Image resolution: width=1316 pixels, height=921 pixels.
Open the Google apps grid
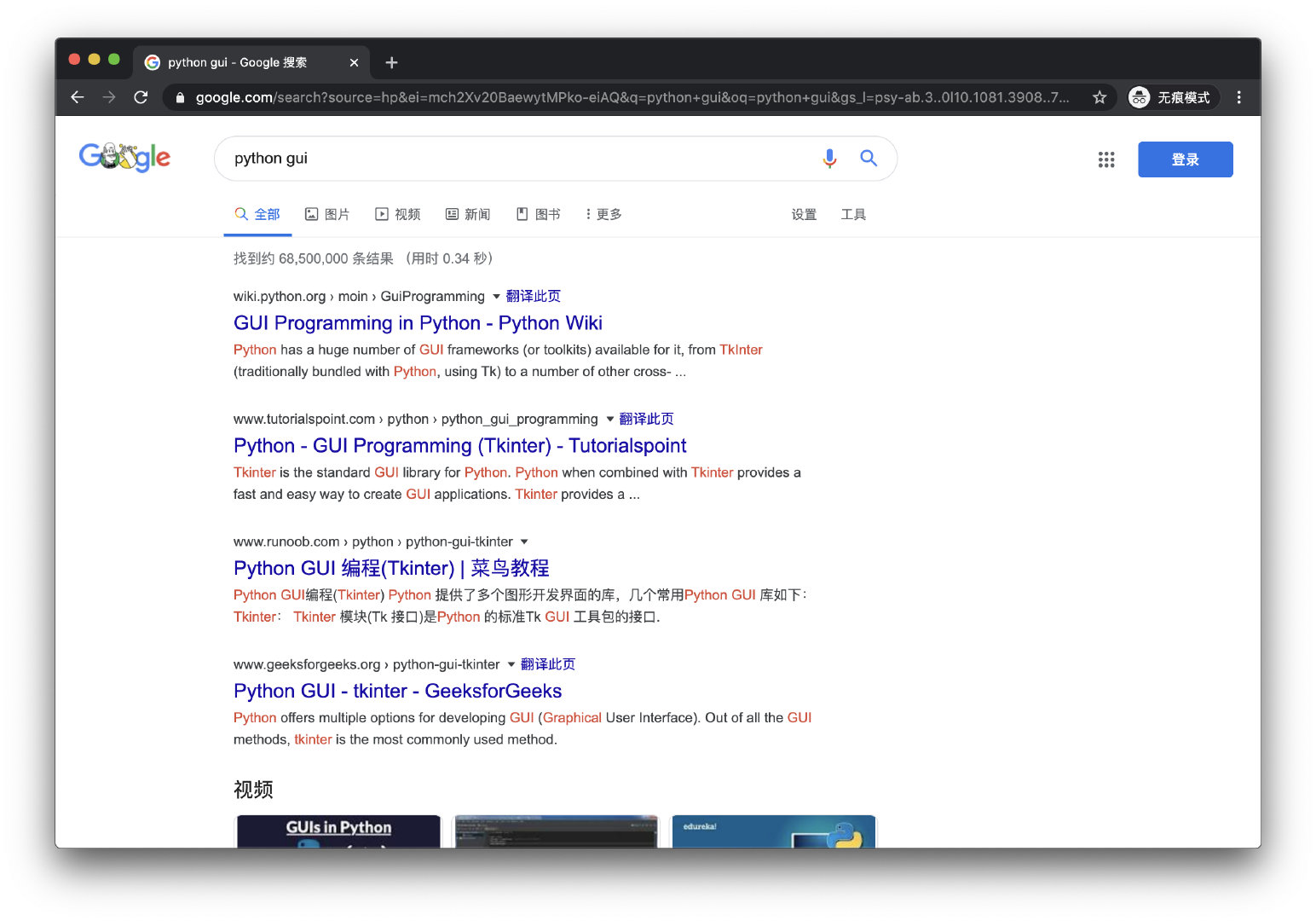tap(1106, 159)
